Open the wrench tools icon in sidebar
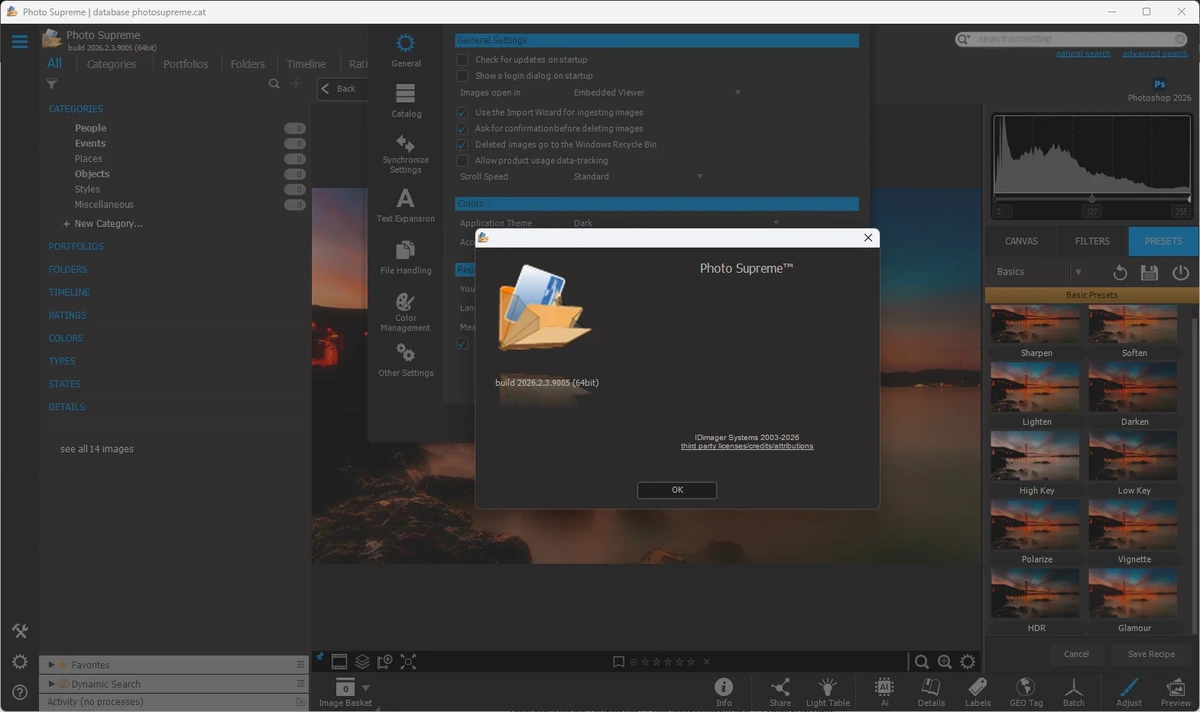This screenshot has height=712, width=1200. [19, 631]
